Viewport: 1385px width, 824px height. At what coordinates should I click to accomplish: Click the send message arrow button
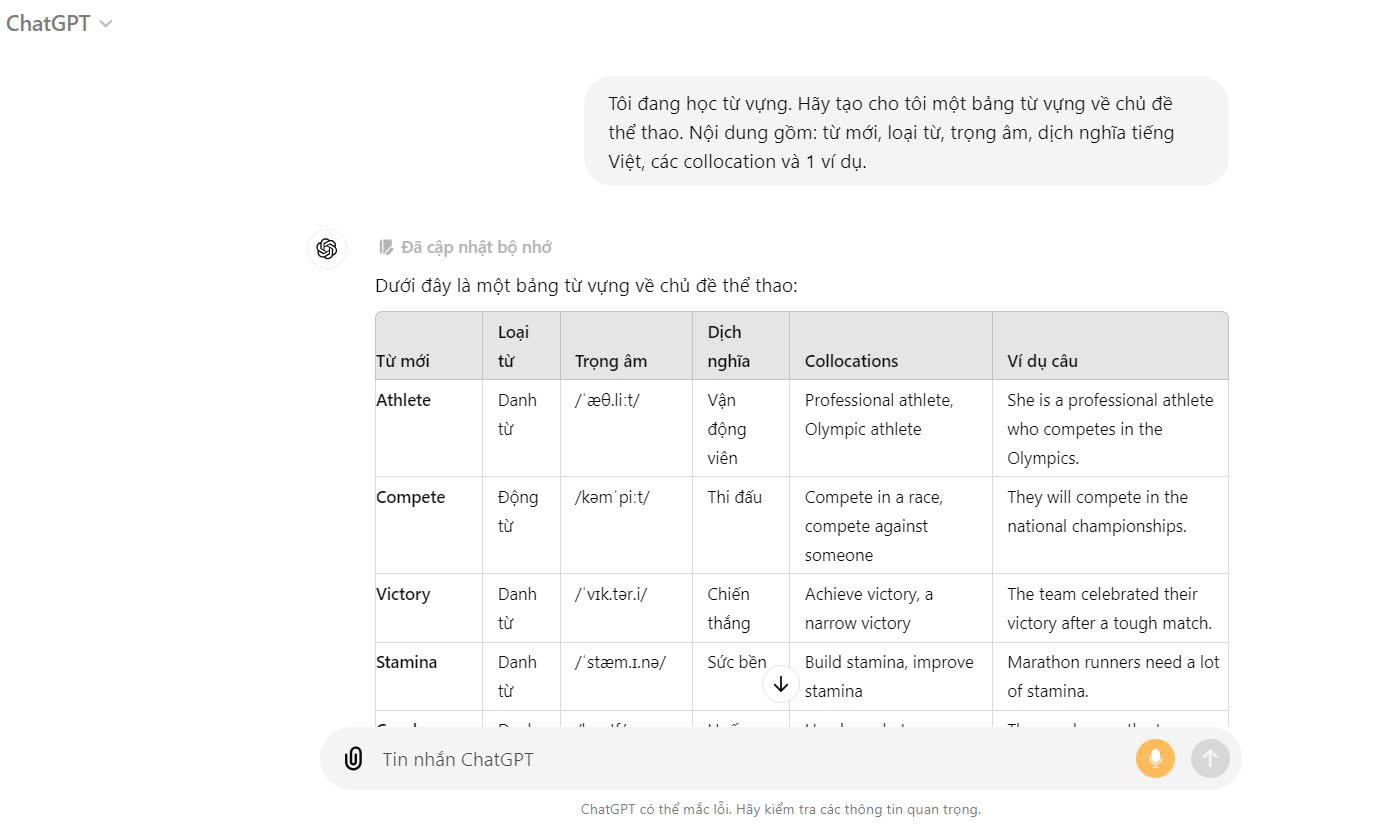pyautogui.click(x=1209, y=759)
